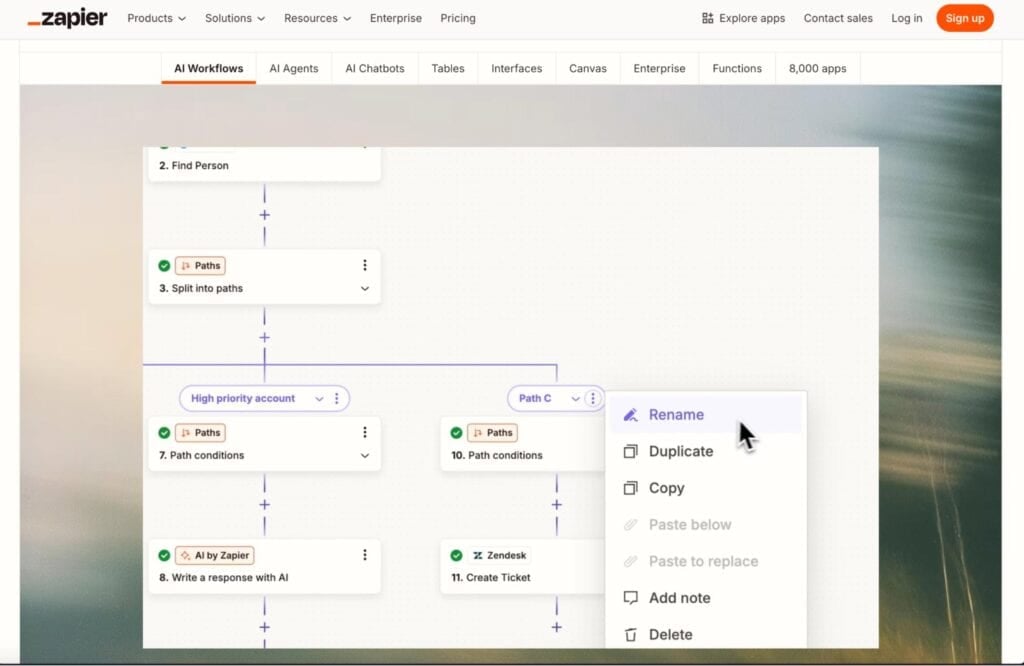Expand the Path C chevron
Viewport: 1024px width, 666px height.
click(575, 399)
